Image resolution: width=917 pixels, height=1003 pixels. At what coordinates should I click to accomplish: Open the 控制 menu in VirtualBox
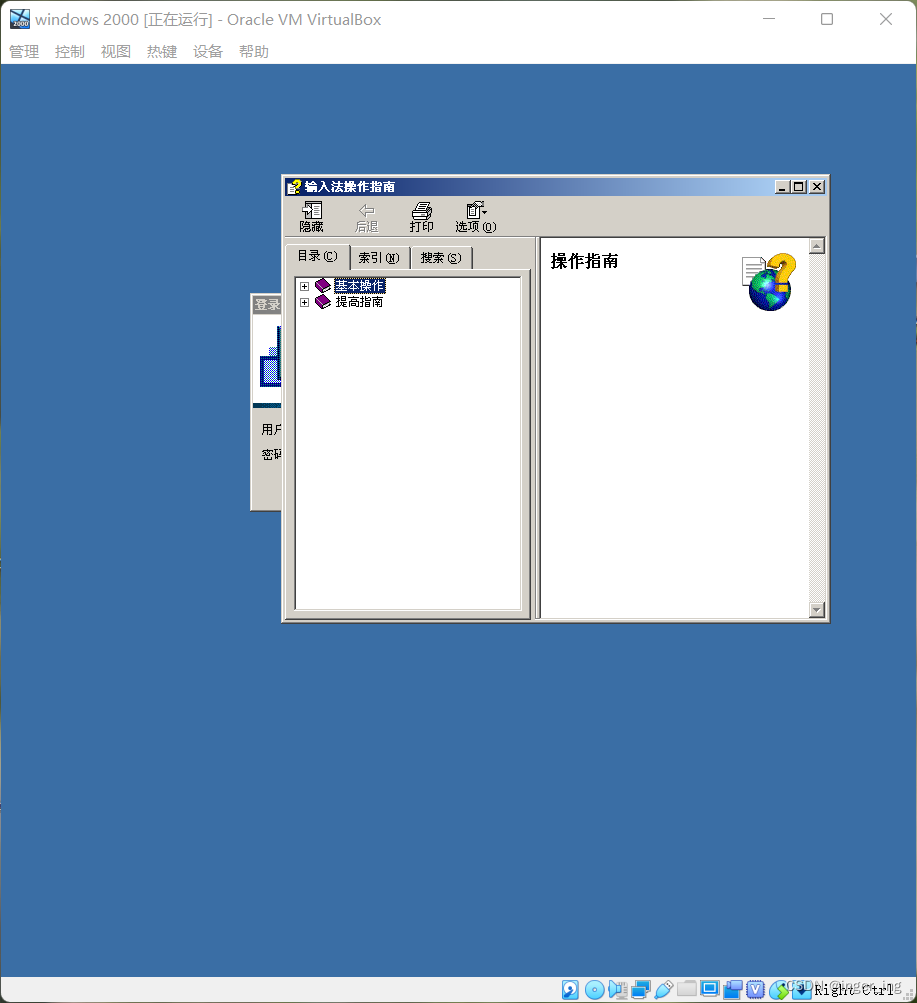coord(70,52)
